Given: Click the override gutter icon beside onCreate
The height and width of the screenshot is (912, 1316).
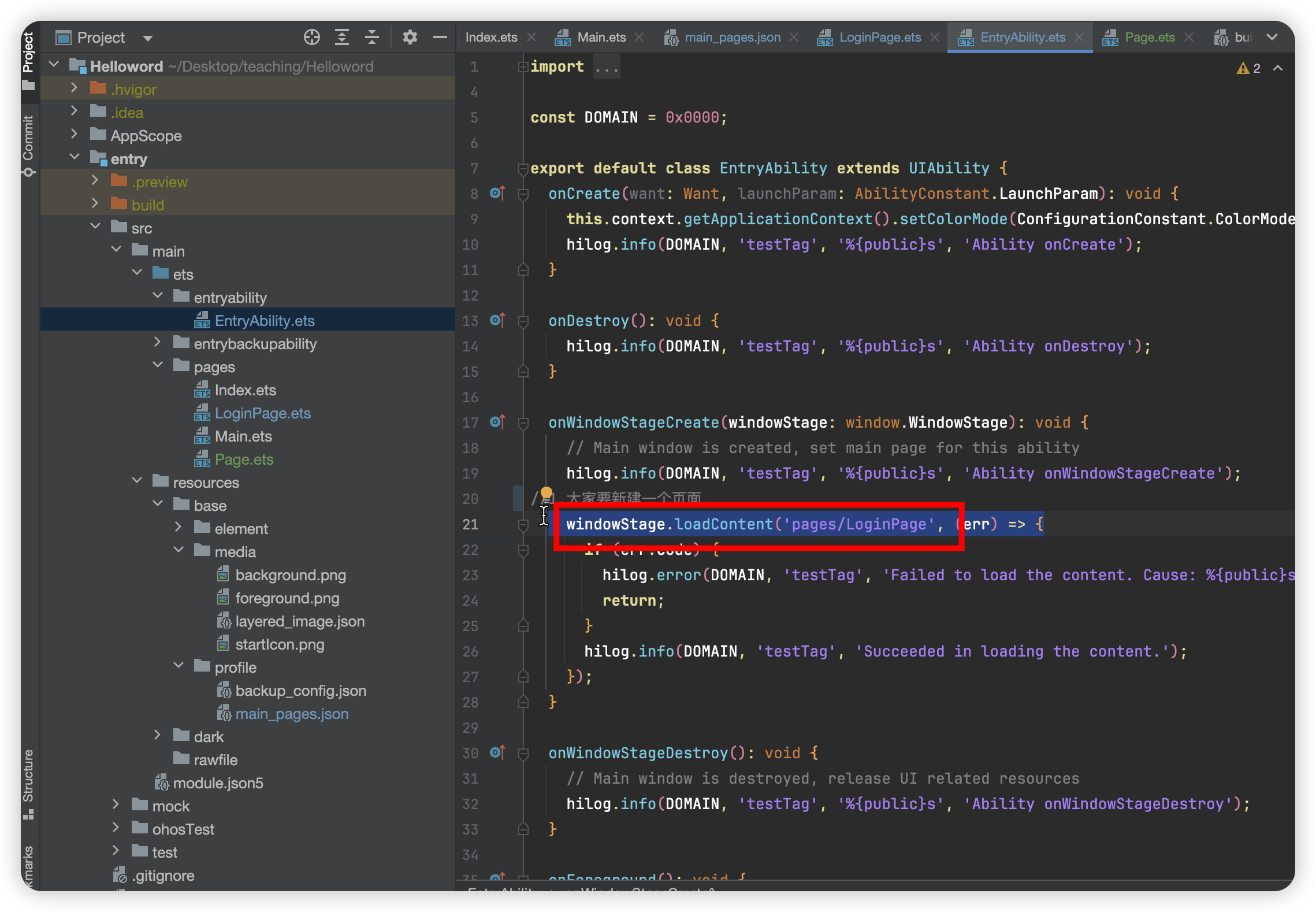Looking at the screenshot, I should 497,193.
